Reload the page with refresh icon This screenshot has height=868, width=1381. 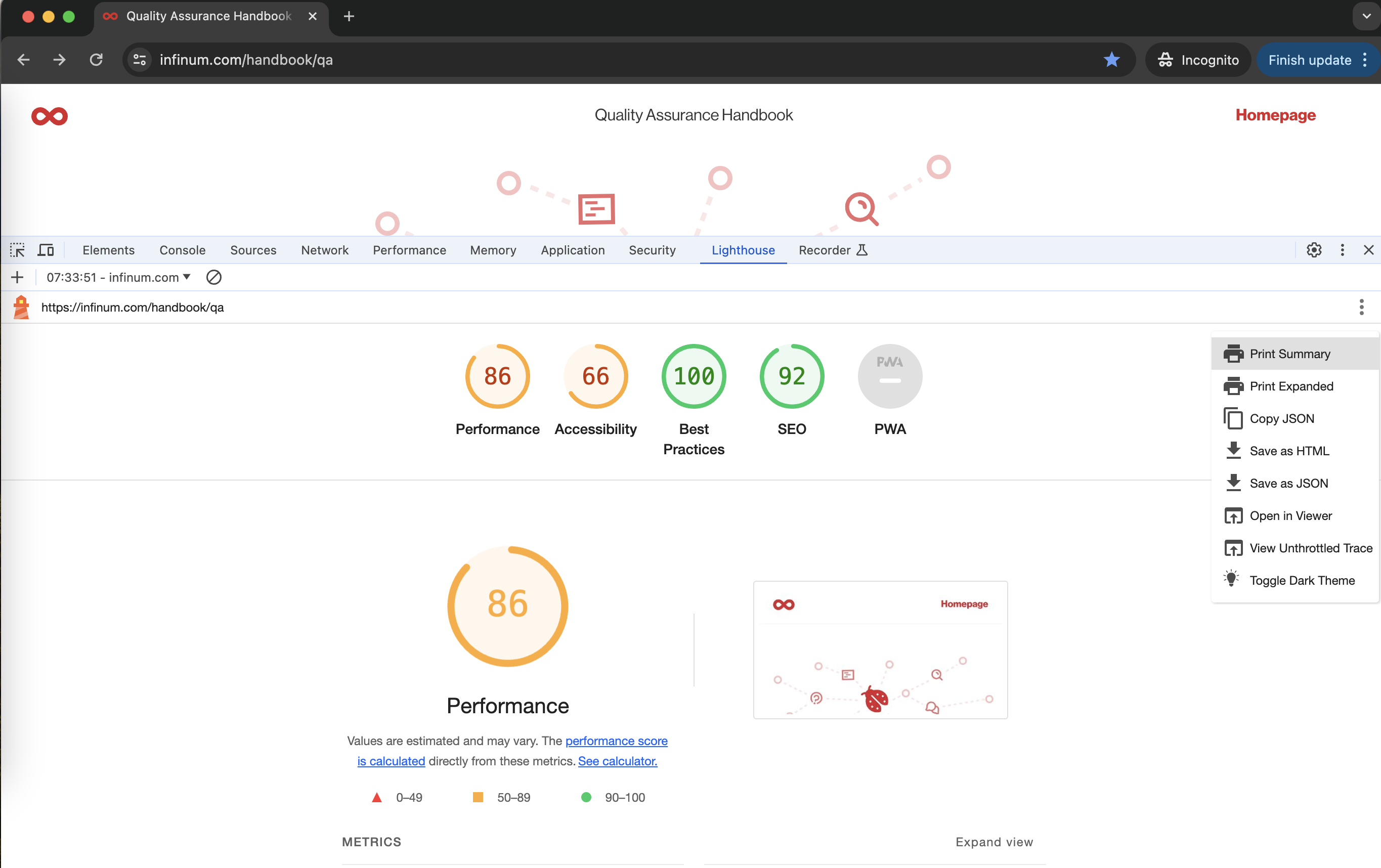(96, 60)
